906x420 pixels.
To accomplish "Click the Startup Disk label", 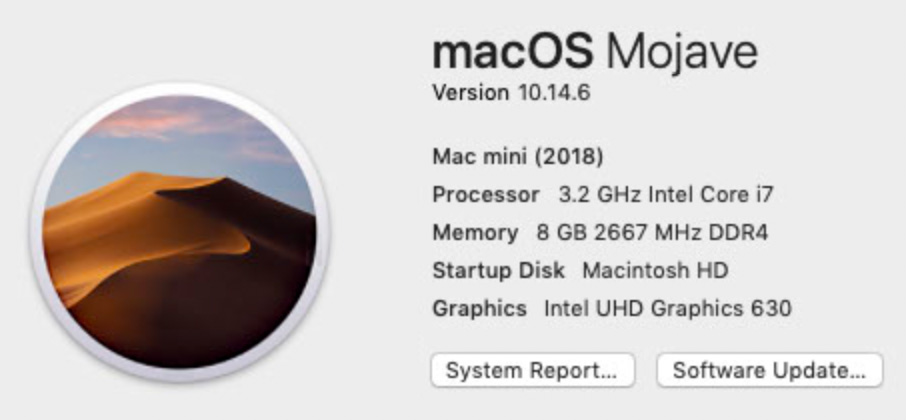I will pyautogui.click(x=499, y=270).
